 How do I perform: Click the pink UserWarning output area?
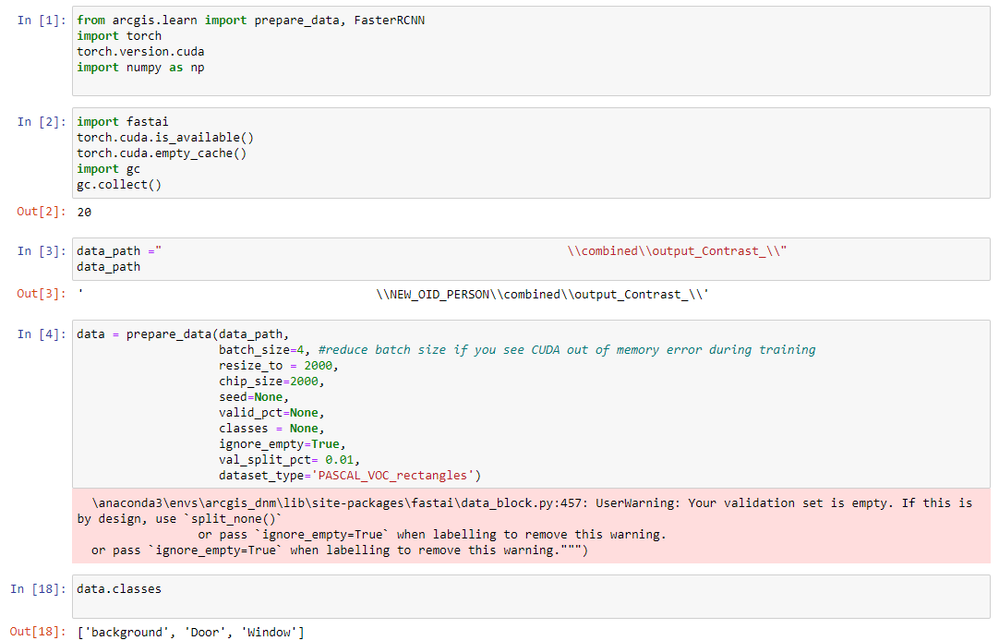pyautogui.click(x=530, y=526)
